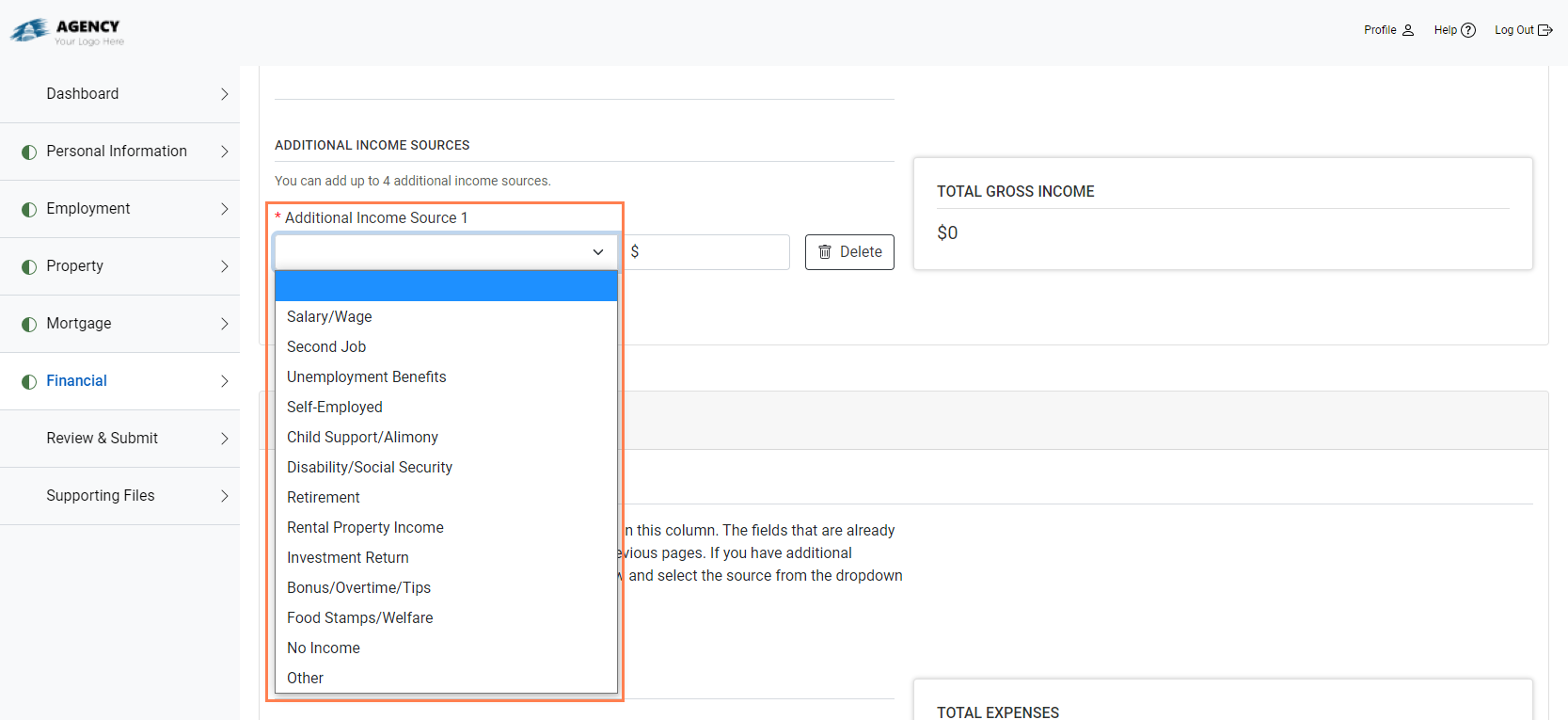Click the status icon next to Employment

tap(29, 209)
